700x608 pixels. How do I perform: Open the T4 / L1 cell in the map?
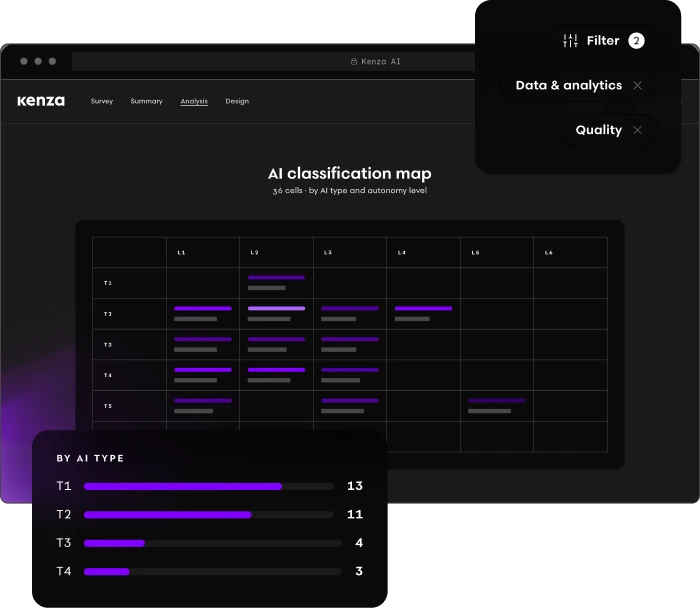click(203, 375)
